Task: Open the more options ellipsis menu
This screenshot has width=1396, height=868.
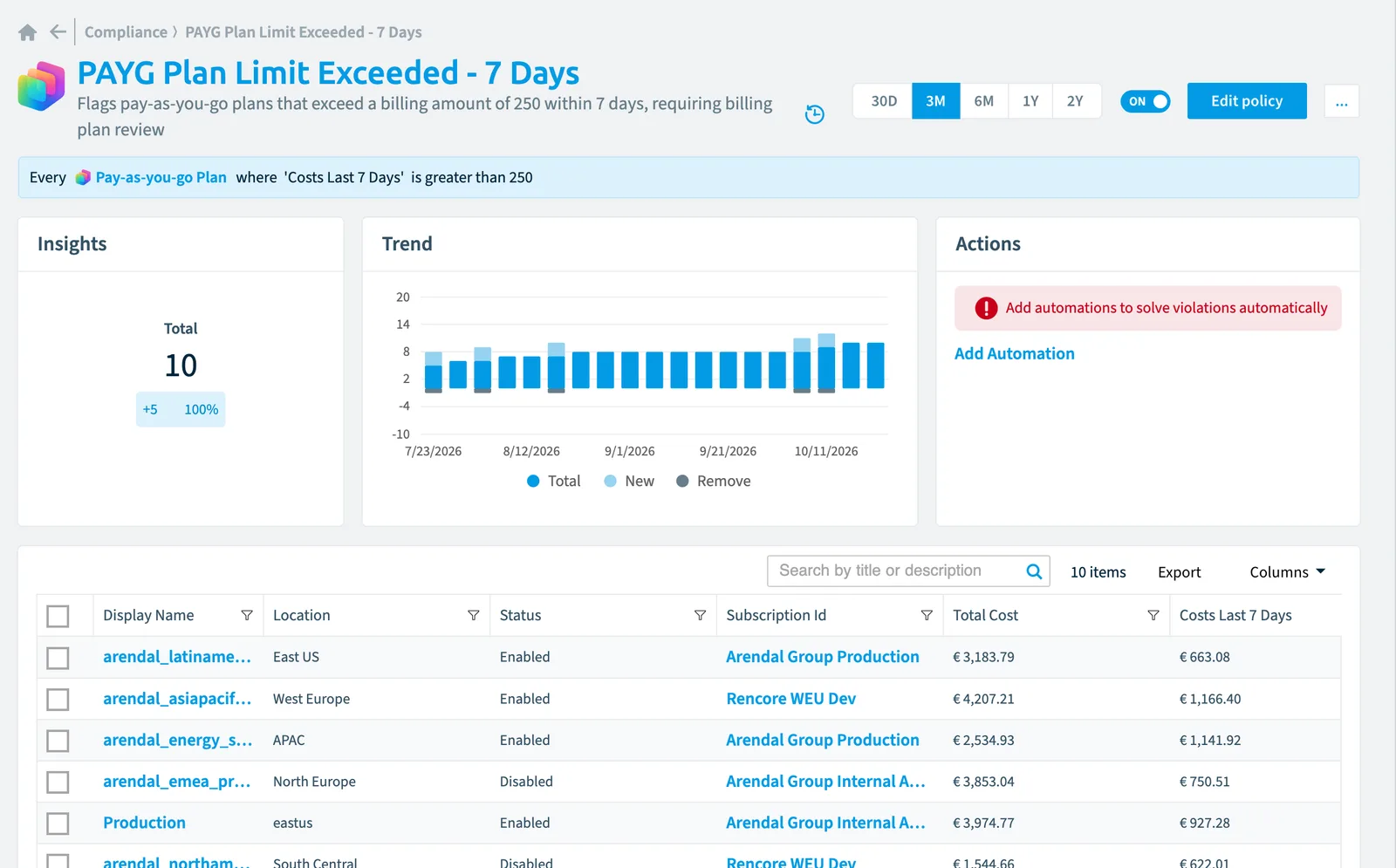Action: coord(1342,101)
